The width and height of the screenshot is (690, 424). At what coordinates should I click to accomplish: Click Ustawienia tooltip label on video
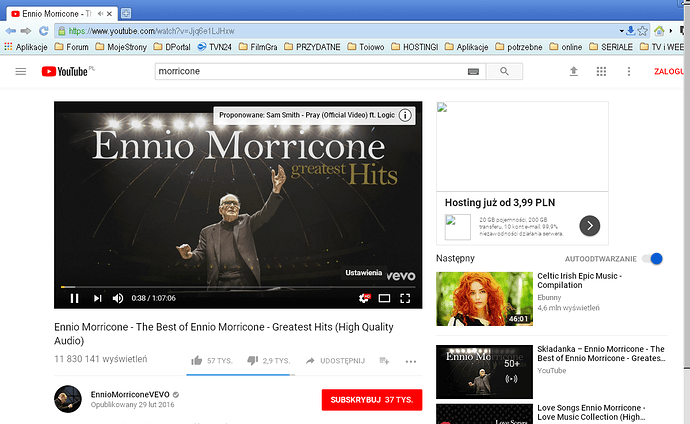coord(364,273)
